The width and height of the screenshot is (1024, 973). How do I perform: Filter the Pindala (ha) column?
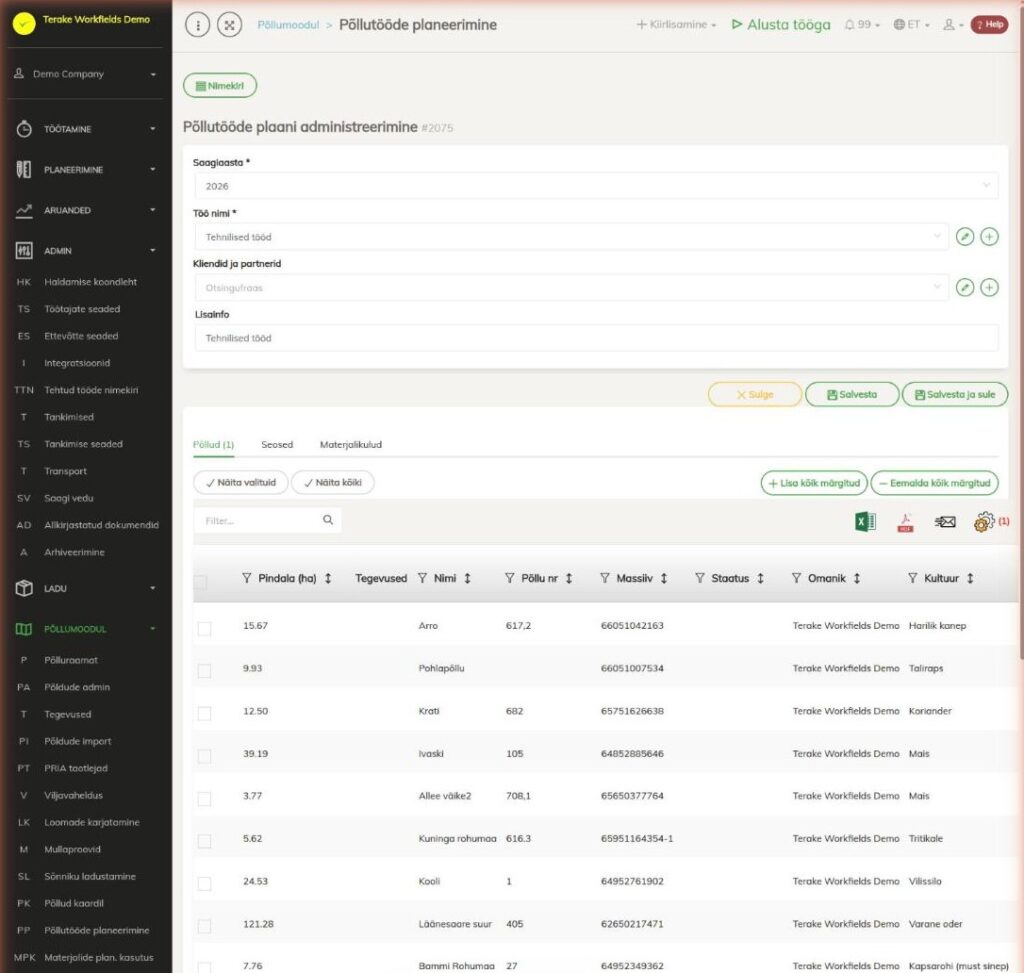(246, 578)
